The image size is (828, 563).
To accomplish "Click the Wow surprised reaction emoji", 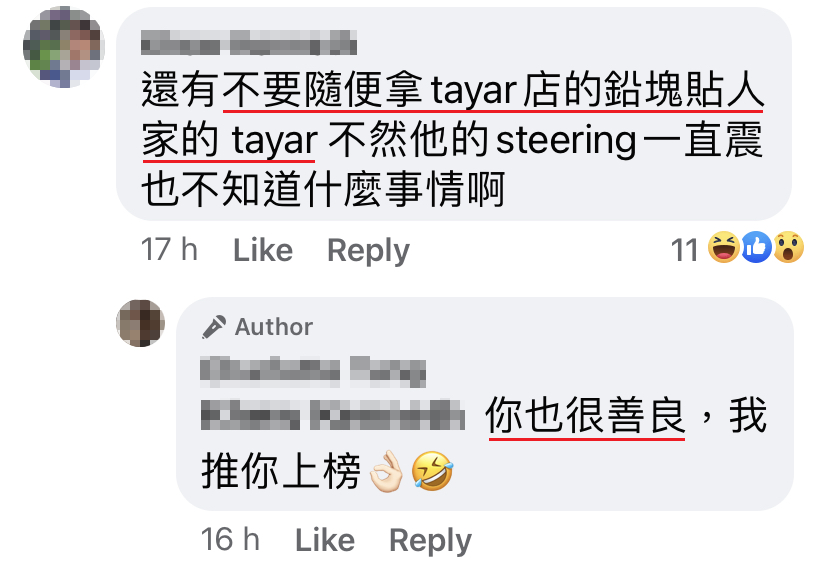I will tap(789, 248).
